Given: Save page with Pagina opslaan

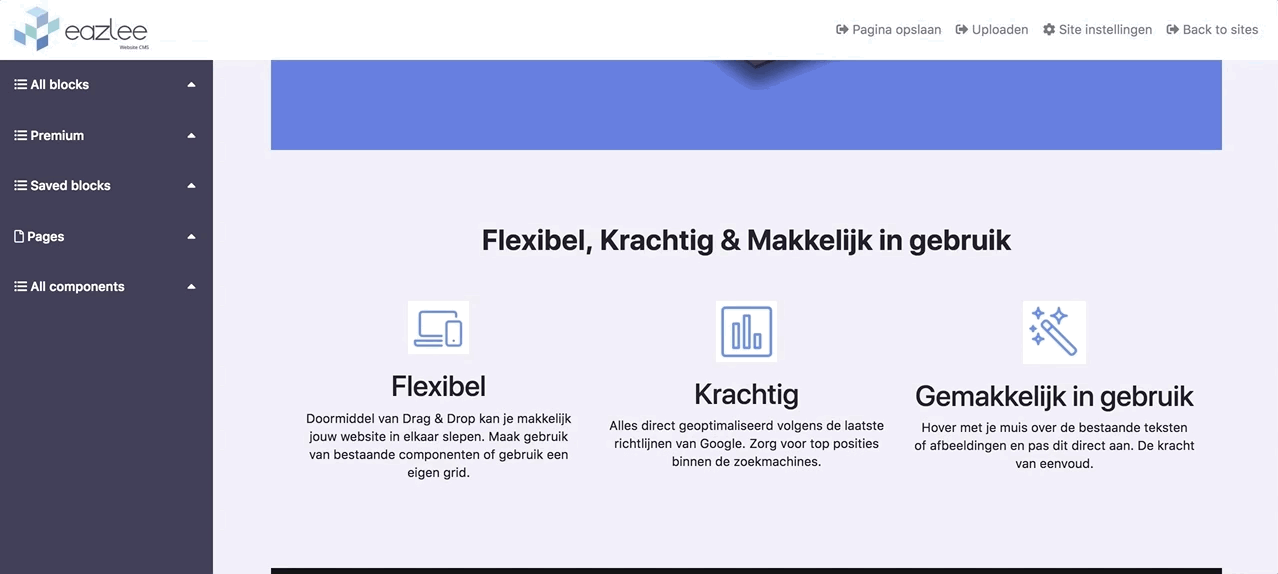Looking at the screenshot, I should (x=888, y=30).
